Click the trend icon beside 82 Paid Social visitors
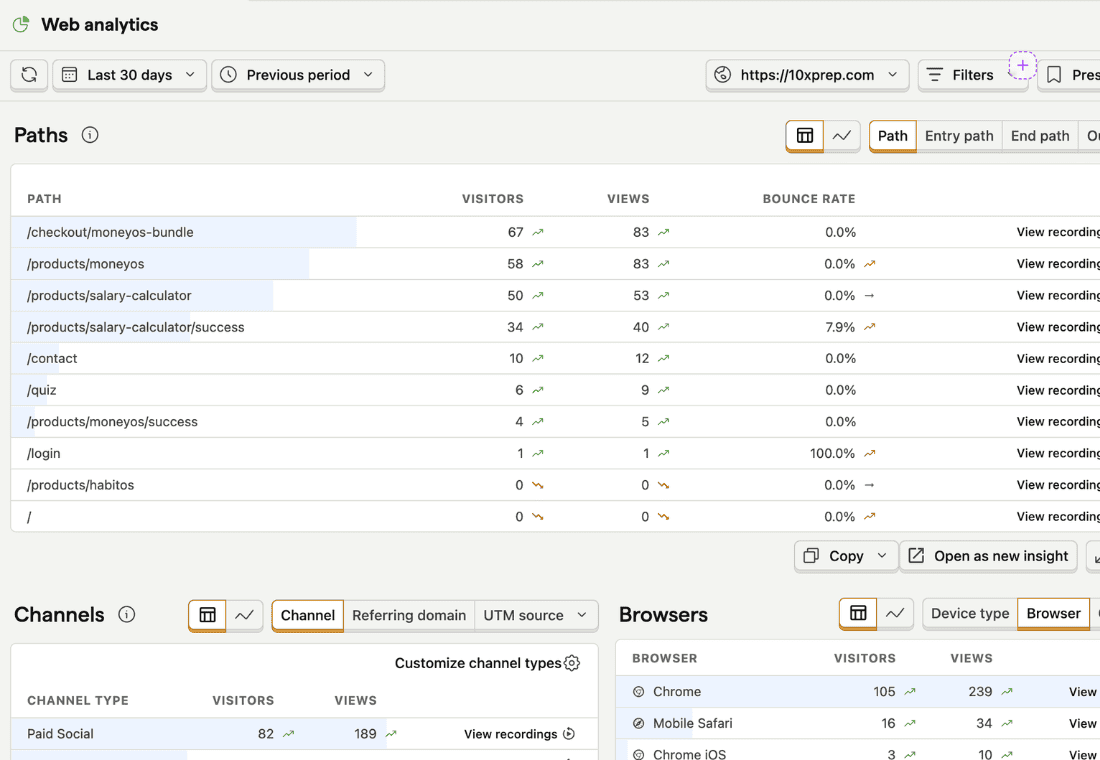Viewport: 1100px width, 760px height. 288,734
